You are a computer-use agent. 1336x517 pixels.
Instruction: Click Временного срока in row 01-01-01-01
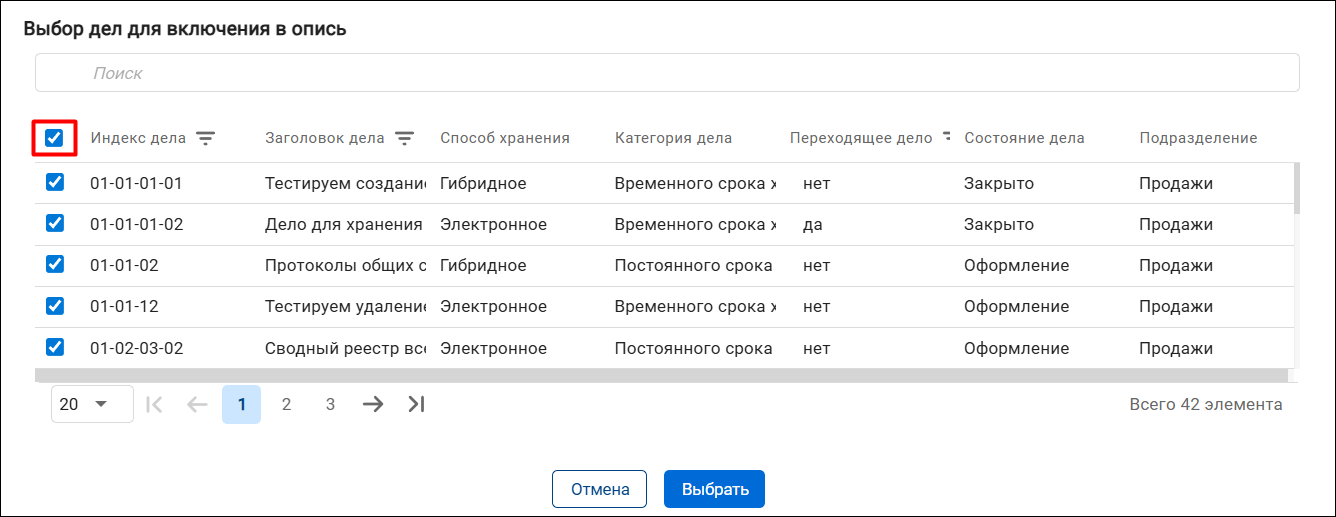696,183
